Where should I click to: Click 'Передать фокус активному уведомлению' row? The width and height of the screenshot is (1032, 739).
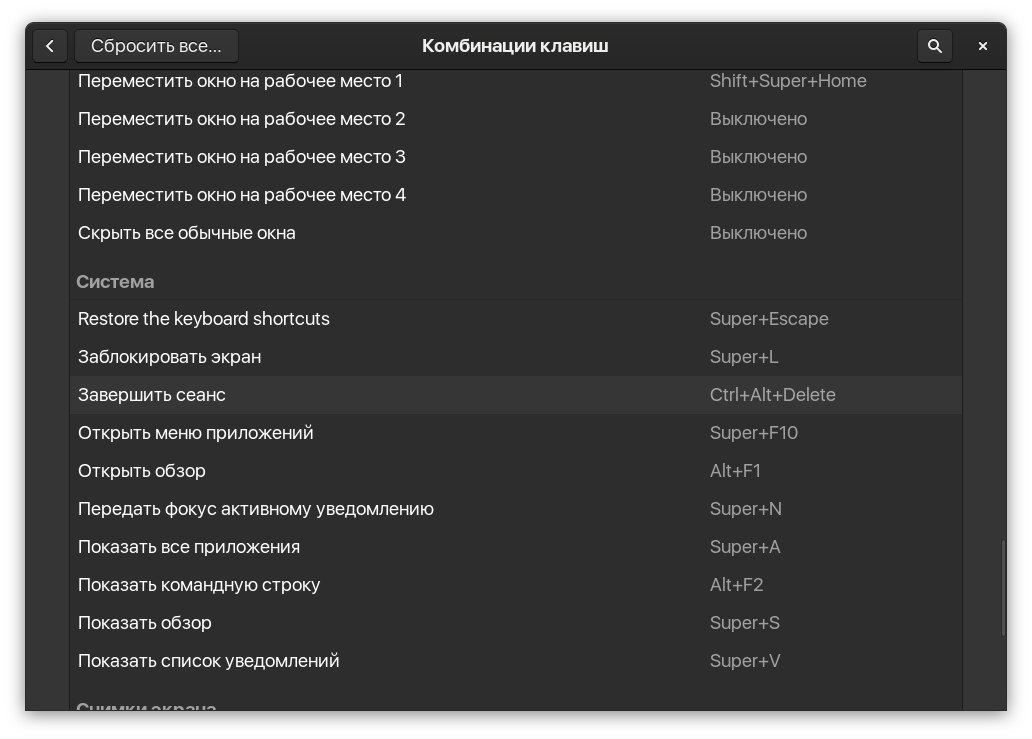515,509
